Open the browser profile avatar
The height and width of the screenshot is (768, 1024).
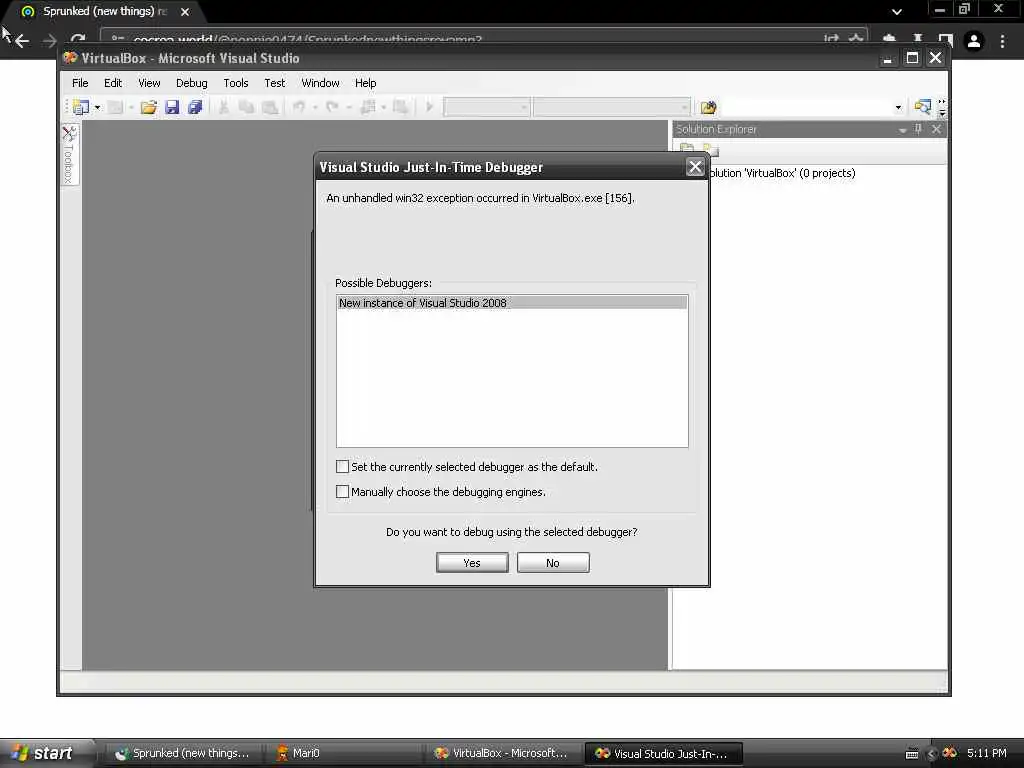coord(974,41)
